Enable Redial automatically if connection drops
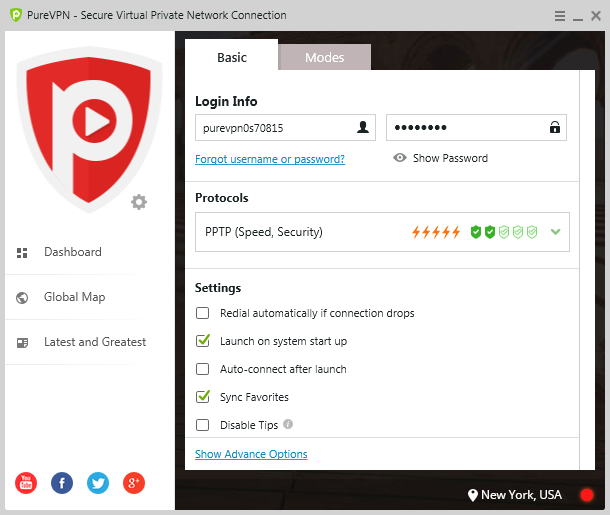Screen dimensions: 610x515 202,313
